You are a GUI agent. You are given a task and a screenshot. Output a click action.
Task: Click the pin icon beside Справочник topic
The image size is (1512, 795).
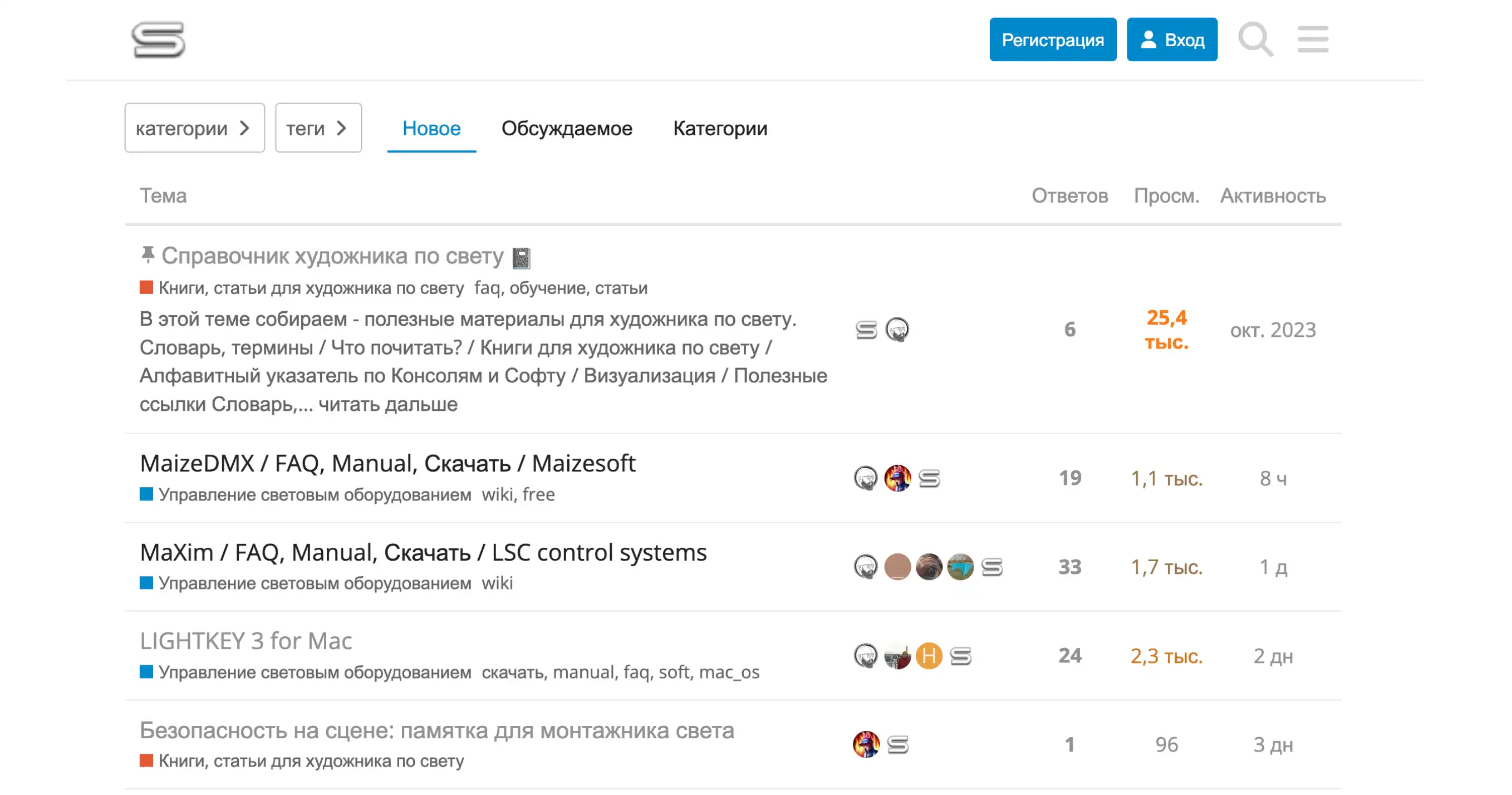pos(148,255)
